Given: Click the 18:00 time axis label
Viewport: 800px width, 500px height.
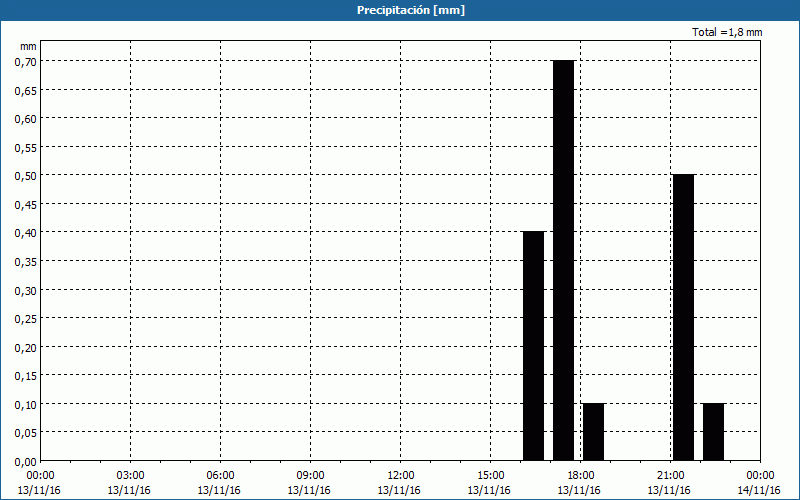Looking at the screenshot, I should point(581,476).
